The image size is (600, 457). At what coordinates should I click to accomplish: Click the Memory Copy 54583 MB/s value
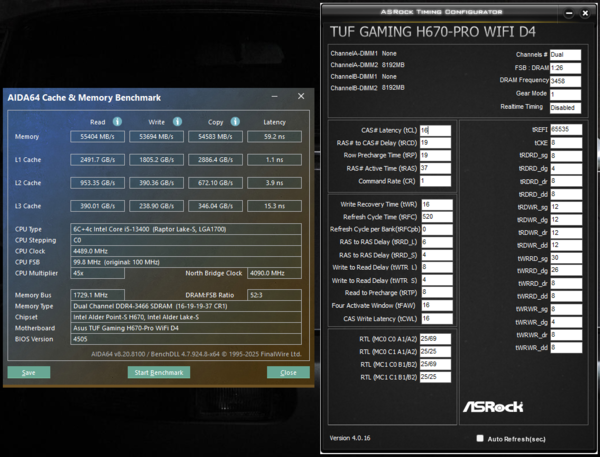215,137
